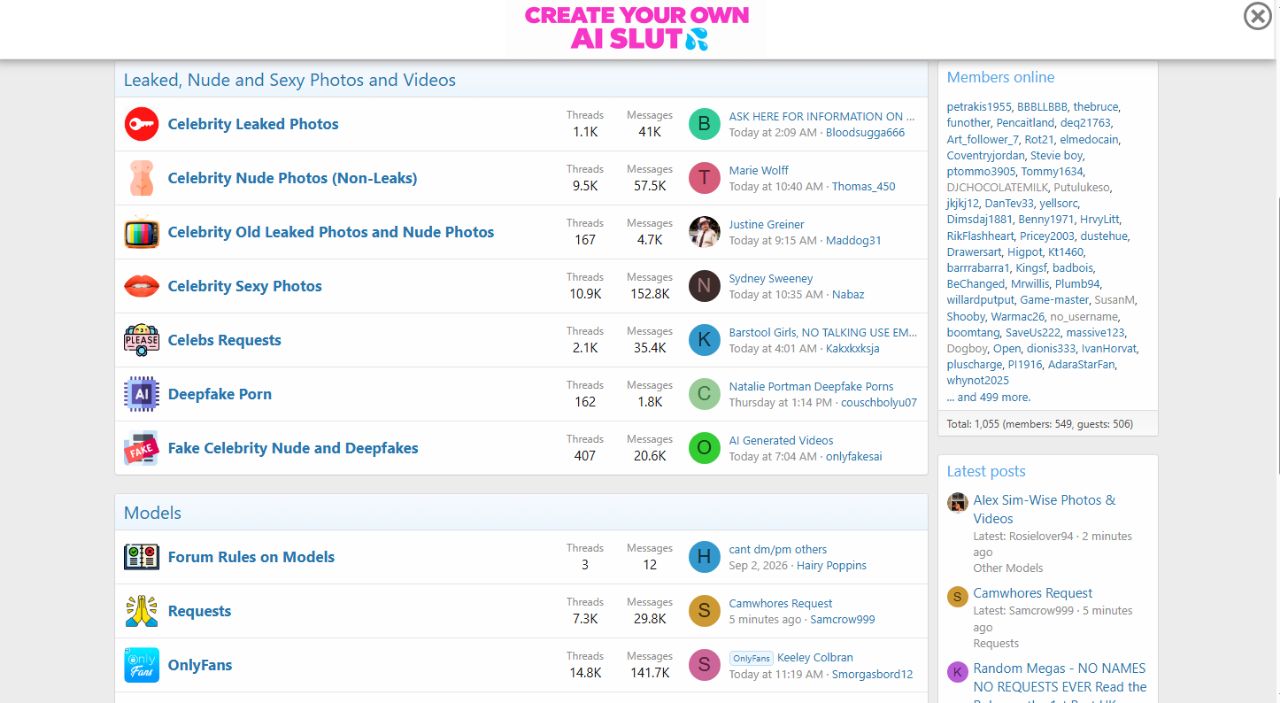Screen dimensions: 1280x703
Task: Click the light green C user avatar
Action: pos(704,394)
